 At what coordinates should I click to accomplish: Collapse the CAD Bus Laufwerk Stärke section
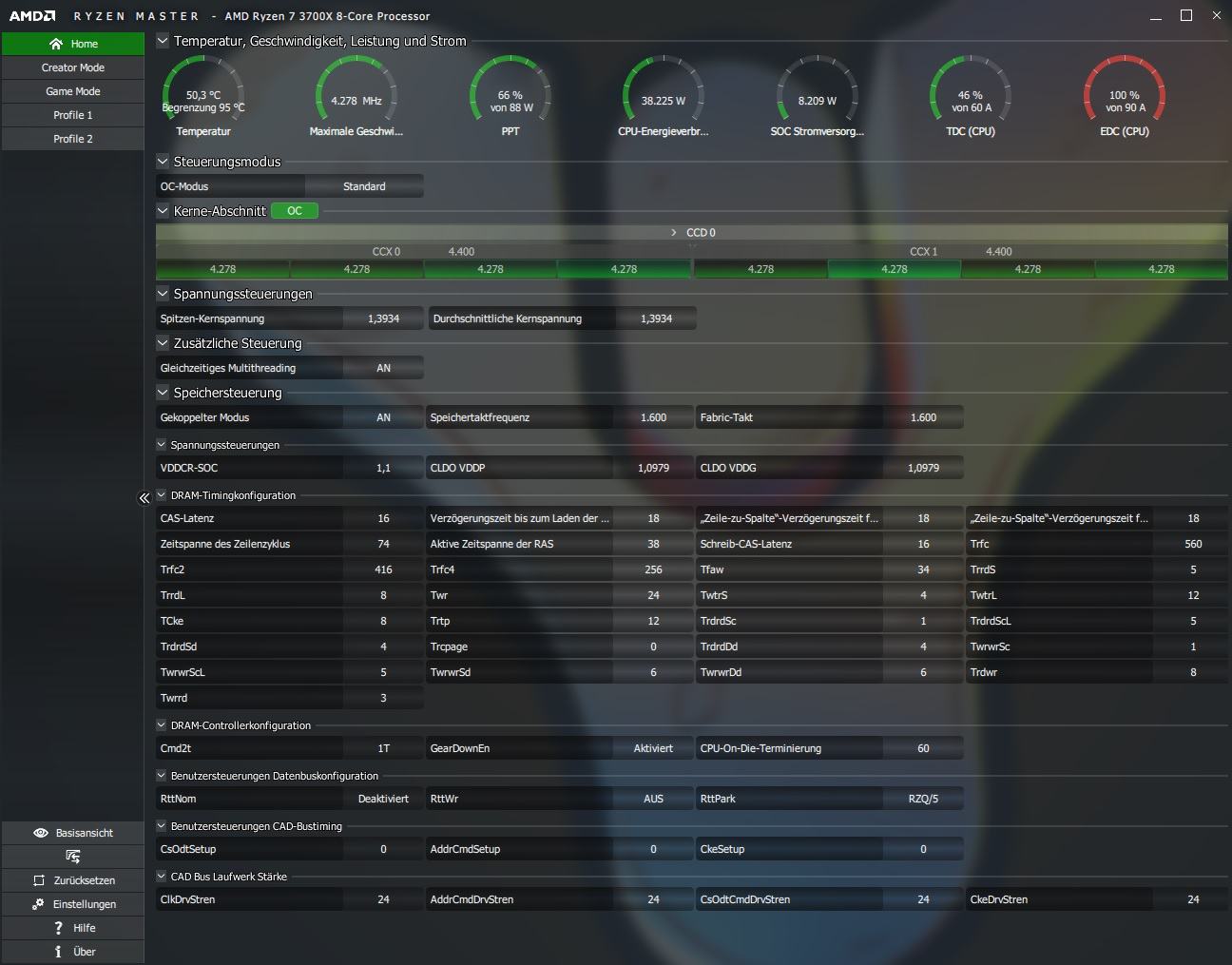(162, 877)
